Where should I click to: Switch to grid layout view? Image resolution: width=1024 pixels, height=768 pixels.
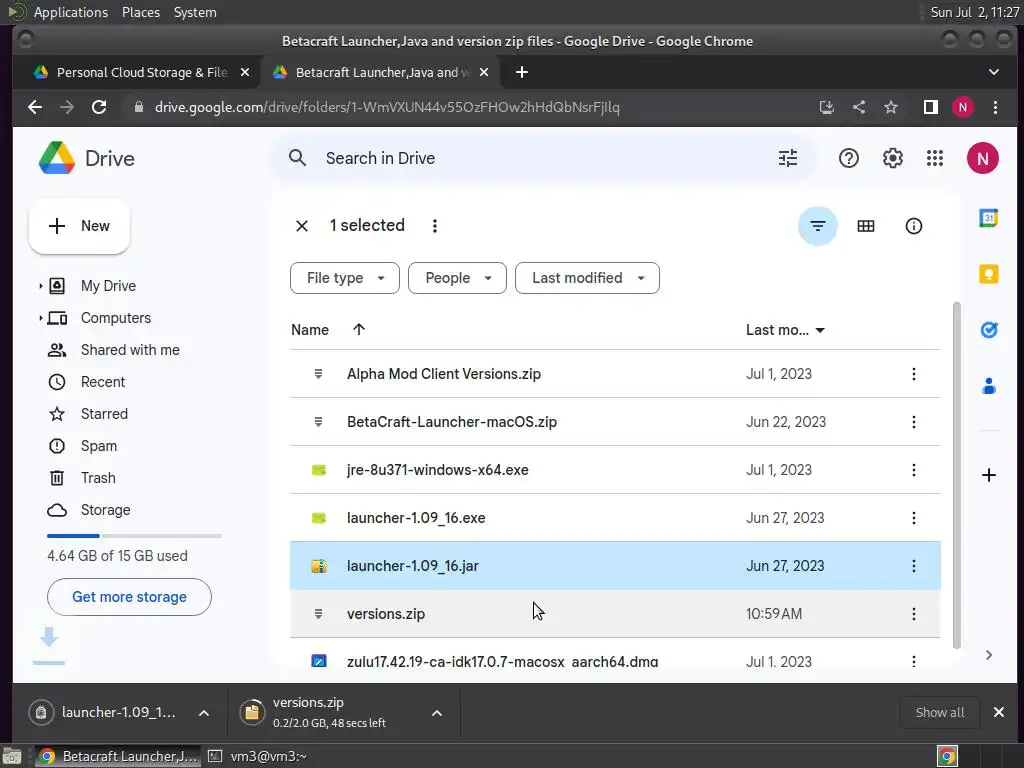click(865, 226)
